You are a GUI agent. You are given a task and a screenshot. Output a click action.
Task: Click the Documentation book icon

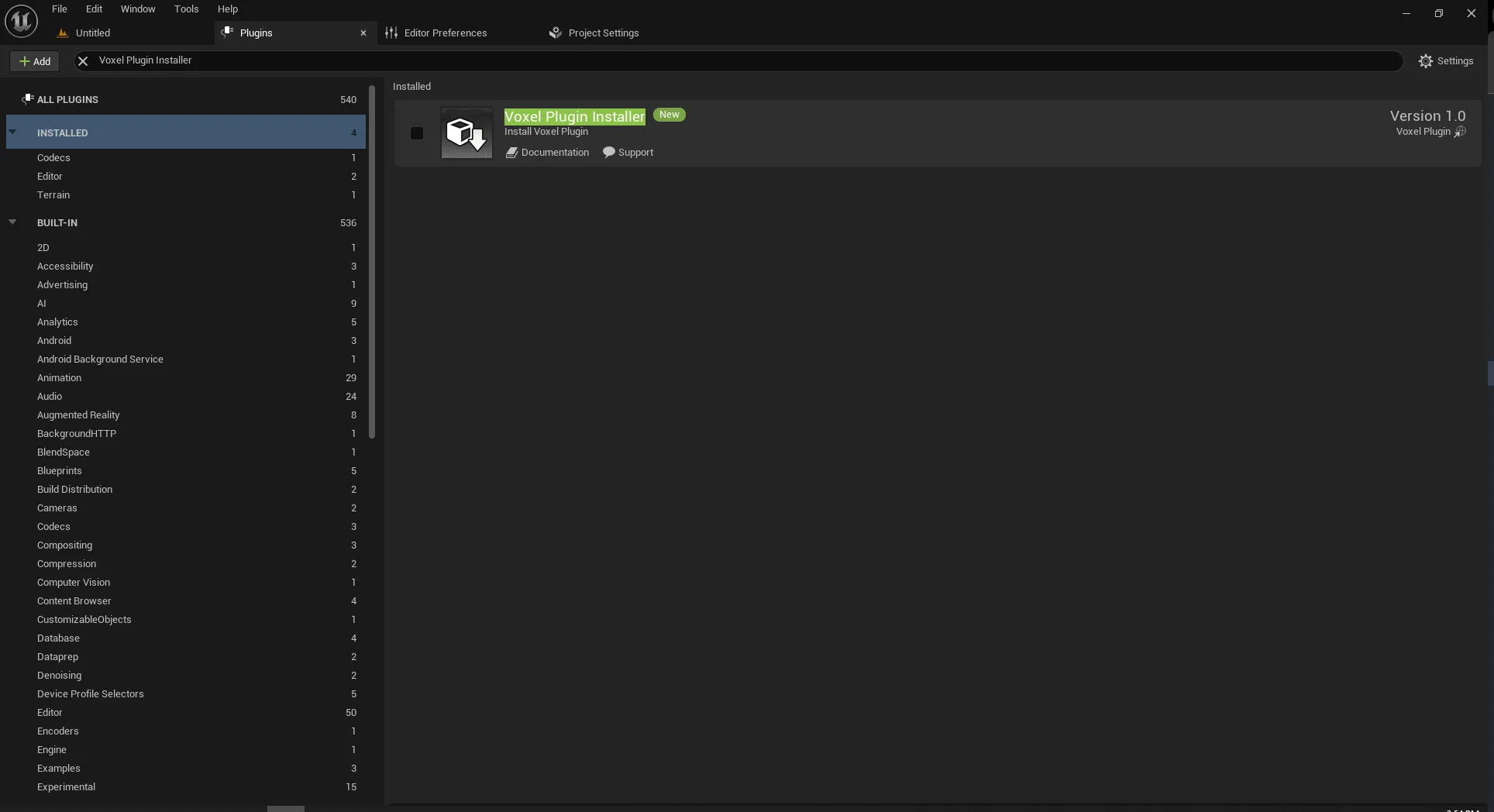pyautogui.click(x=511, y=153)
